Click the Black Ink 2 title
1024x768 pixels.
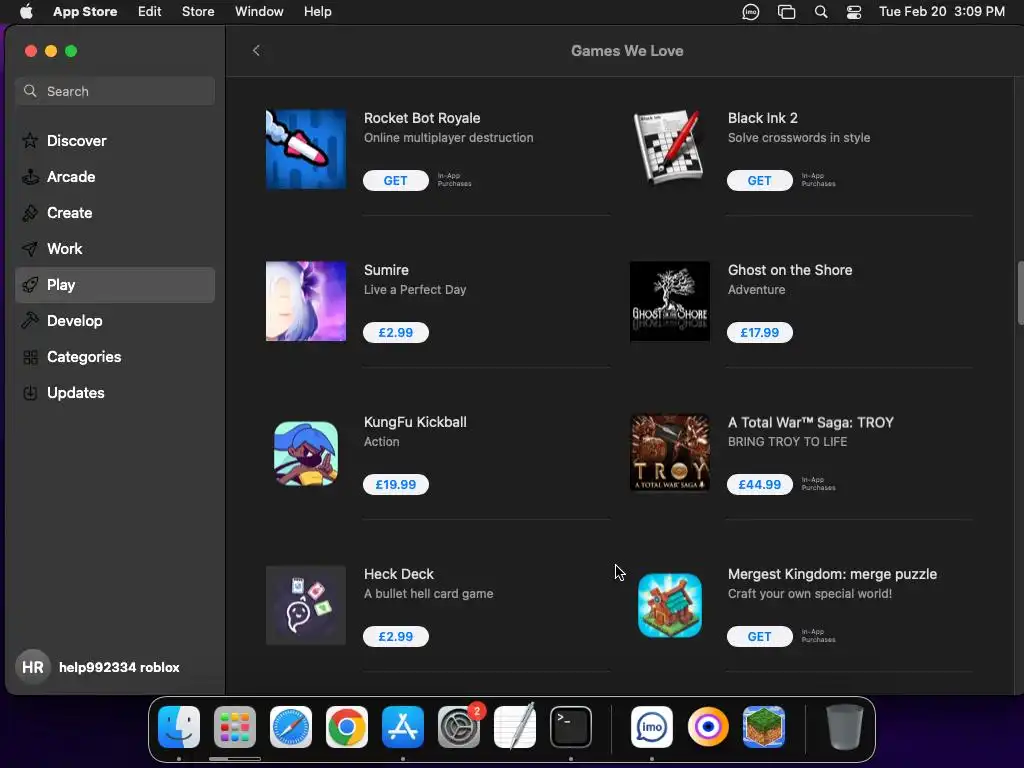click(x=763, y=118)
